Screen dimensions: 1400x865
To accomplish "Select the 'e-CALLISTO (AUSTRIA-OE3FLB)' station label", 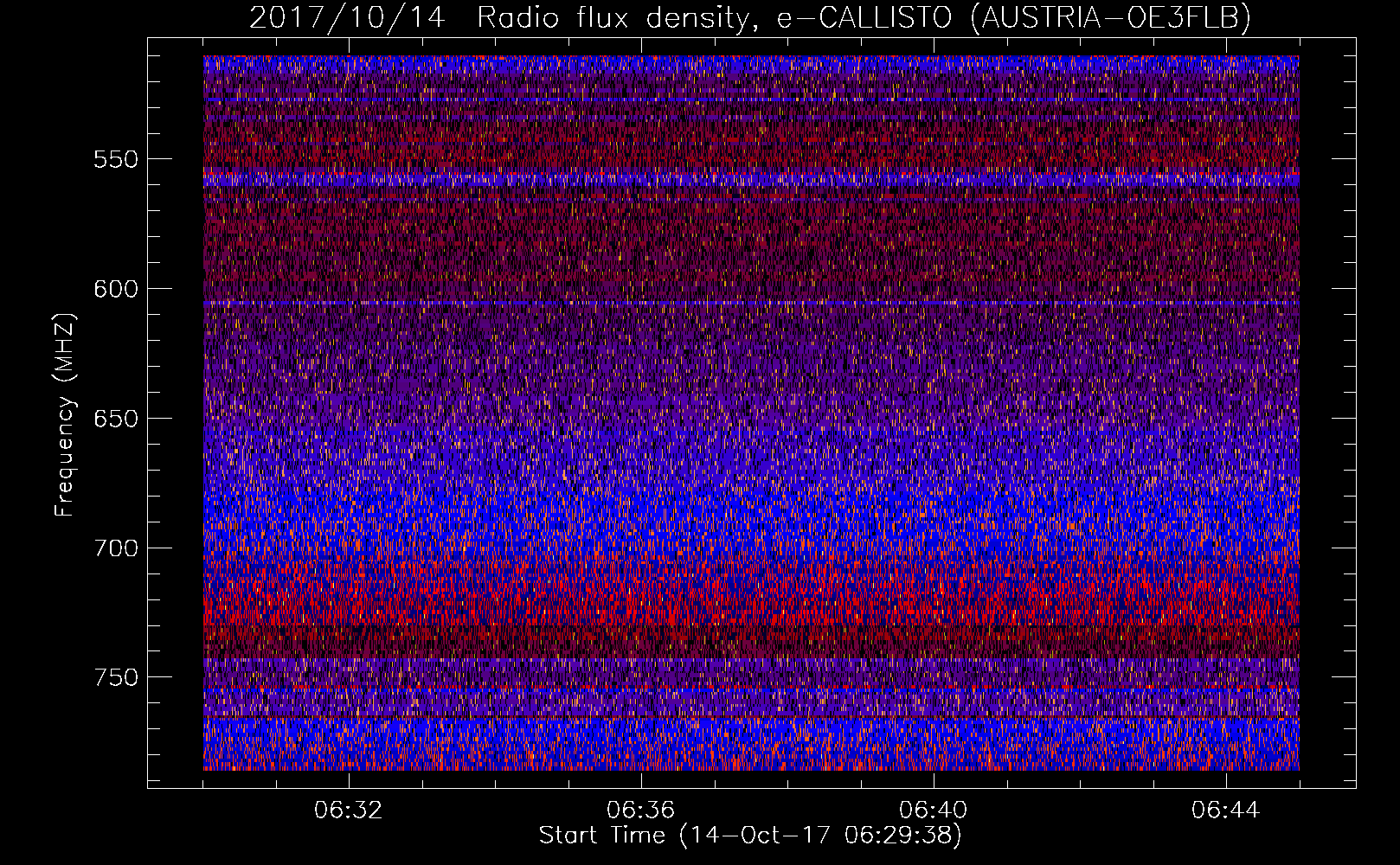I will pyautogui.click(x=1013, y=17).
